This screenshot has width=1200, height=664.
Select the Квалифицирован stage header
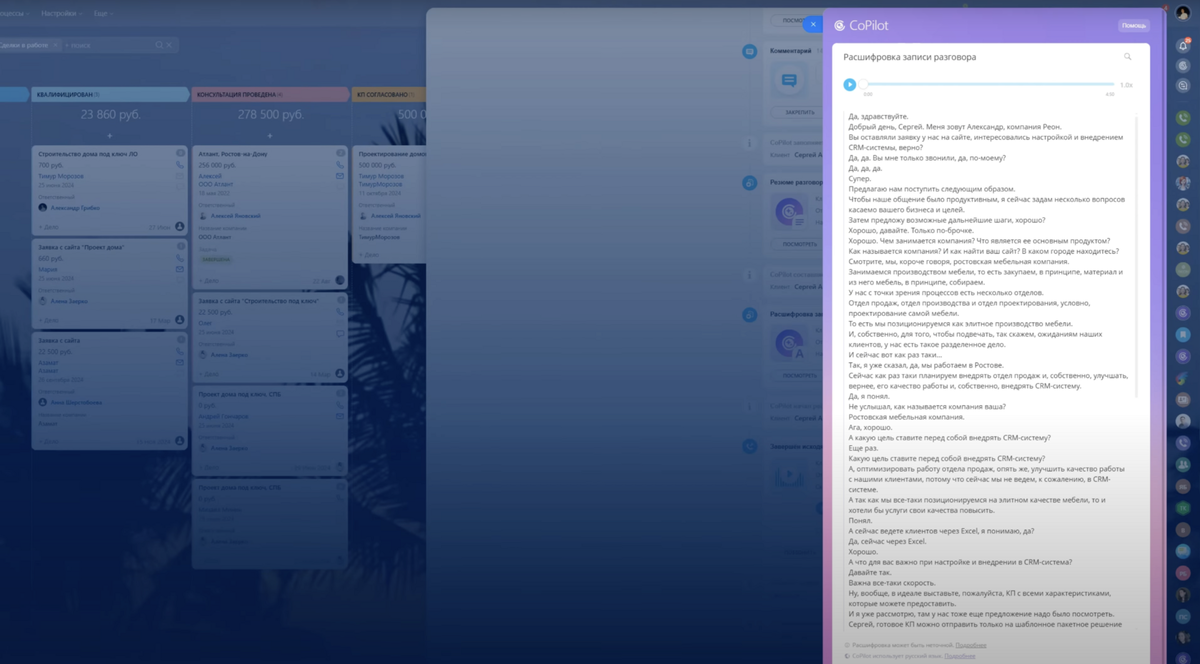pos(109,94)
